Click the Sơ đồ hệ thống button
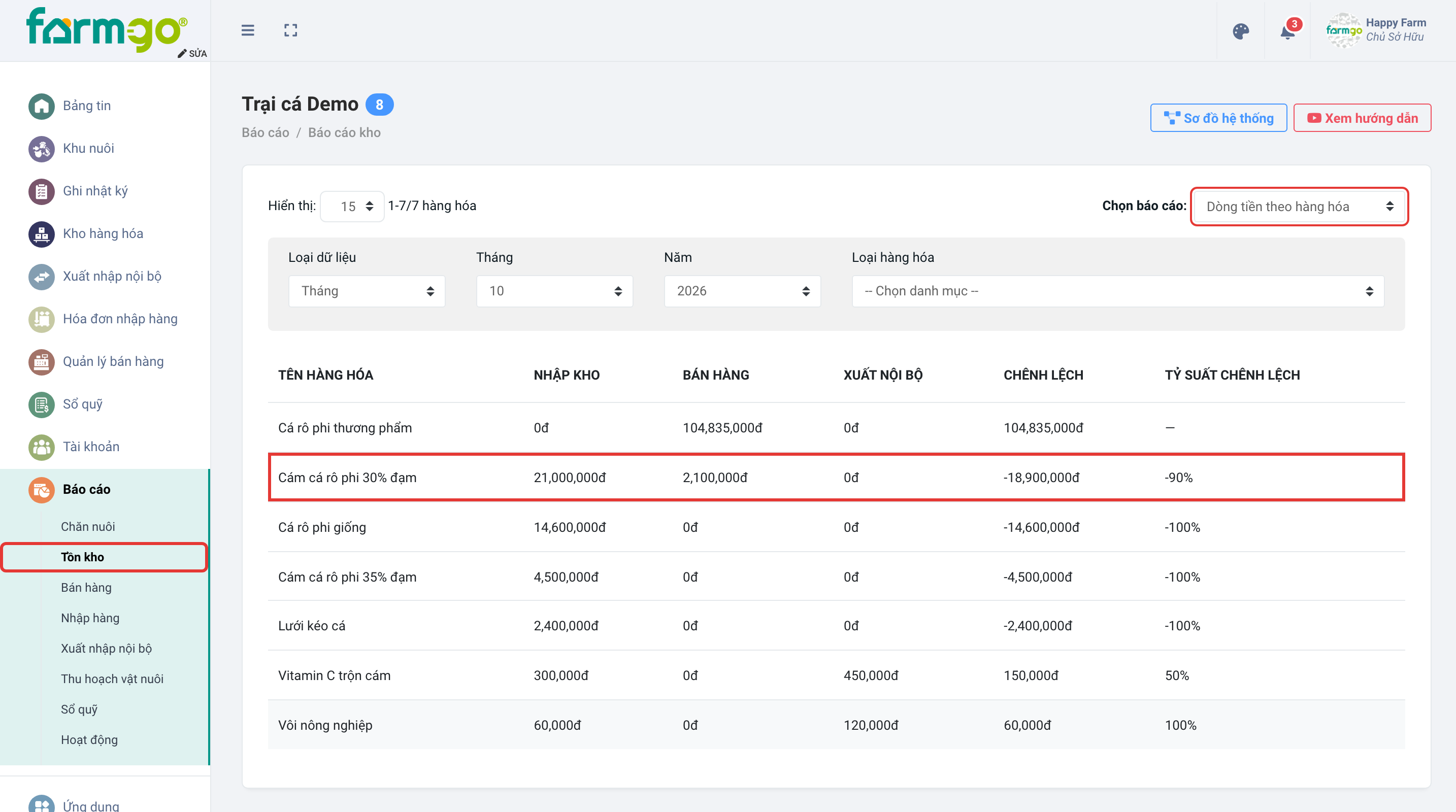Image resolution: width=1456 pixels, height=812 pixels. pyautogui.click(x=1218, y=118)
